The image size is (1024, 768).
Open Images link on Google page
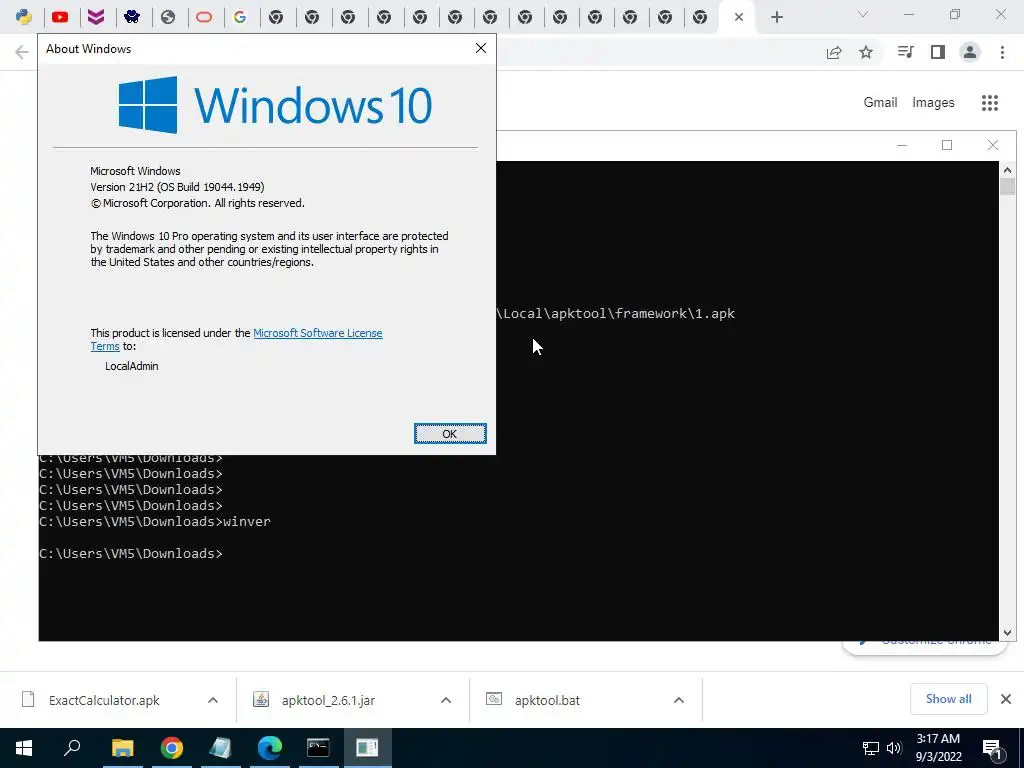tap(933, 103)
